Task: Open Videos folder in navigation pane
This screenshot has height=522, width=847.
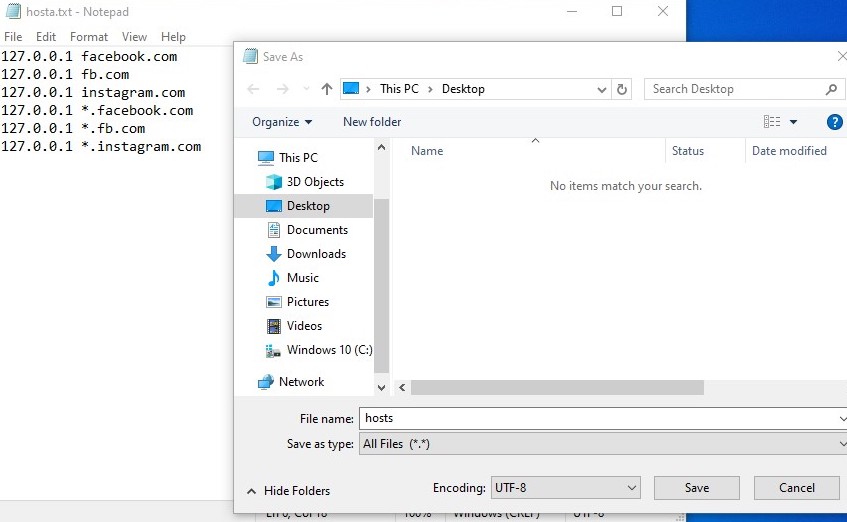Action: click(294, 326)
